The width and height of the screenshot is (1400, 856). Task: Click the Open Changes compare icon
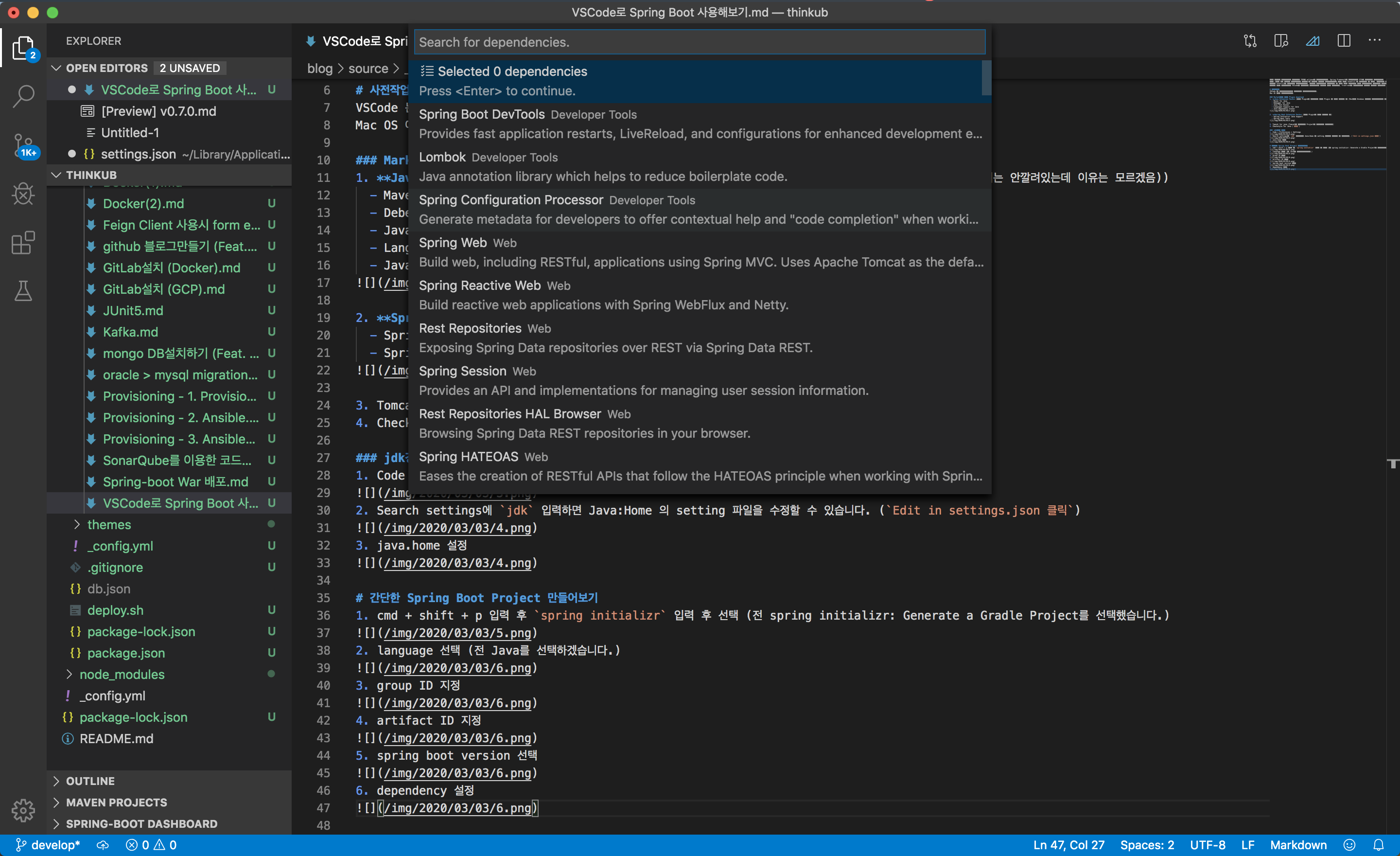1250,41
